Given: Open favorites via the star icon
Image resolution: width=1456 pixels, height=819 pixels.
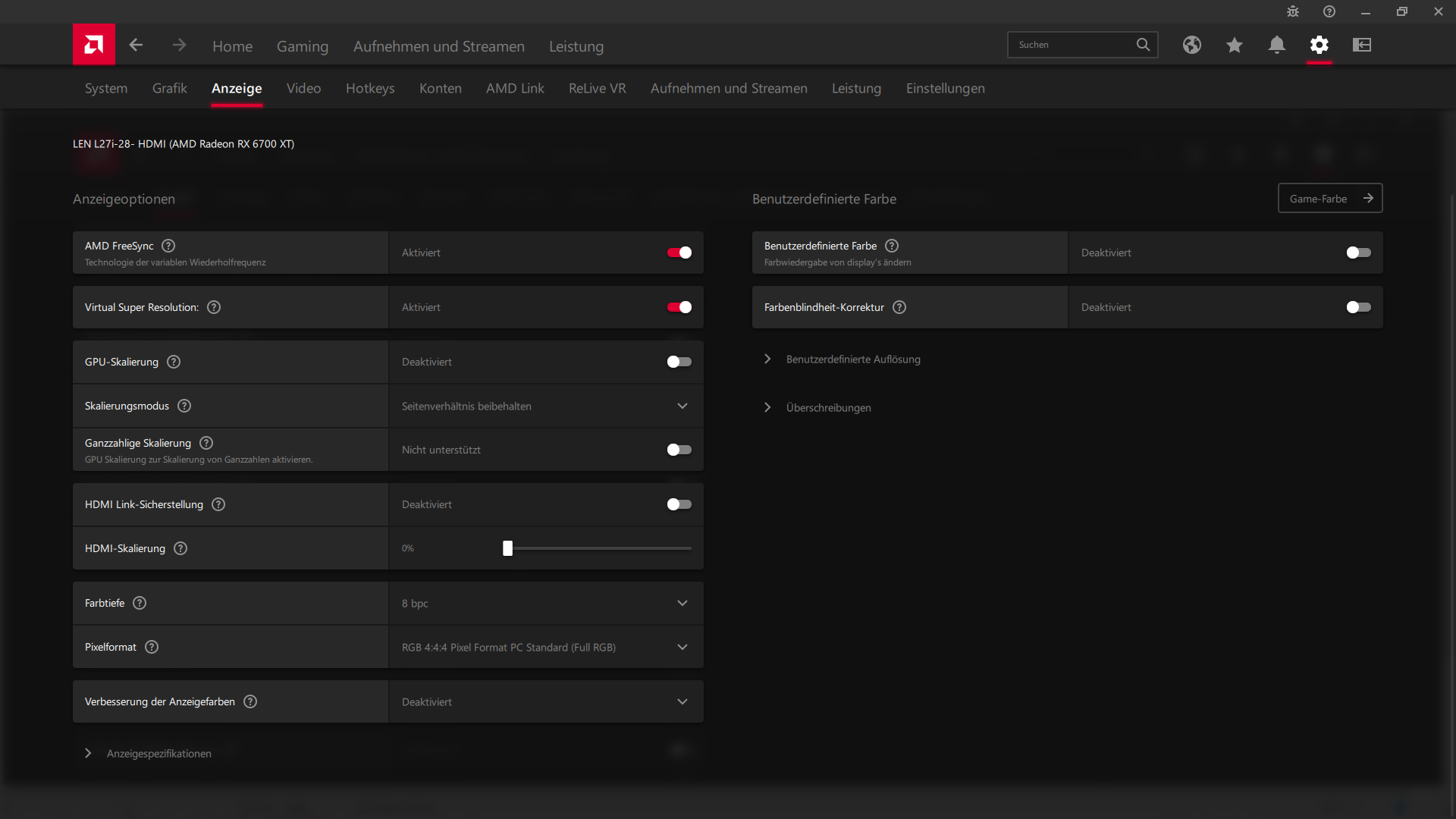Looking at the screenshot, I should (1234, 45).
